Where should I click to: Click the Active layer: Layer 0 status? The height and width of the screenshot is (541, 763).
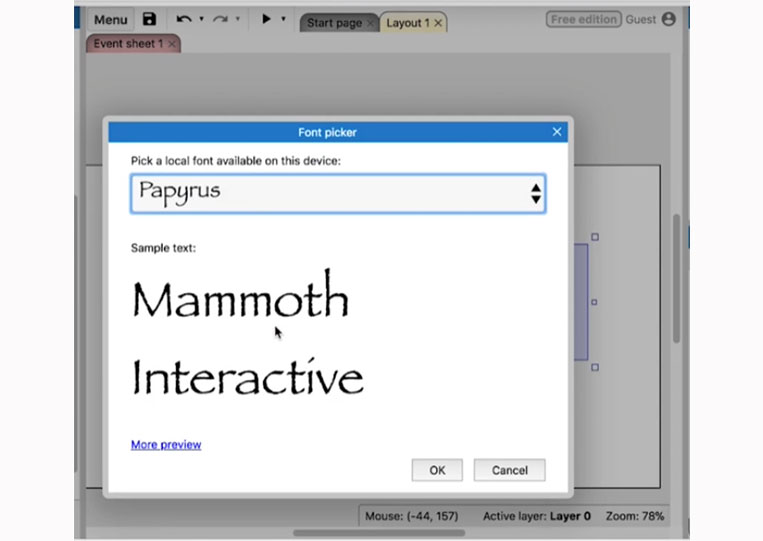537,516
